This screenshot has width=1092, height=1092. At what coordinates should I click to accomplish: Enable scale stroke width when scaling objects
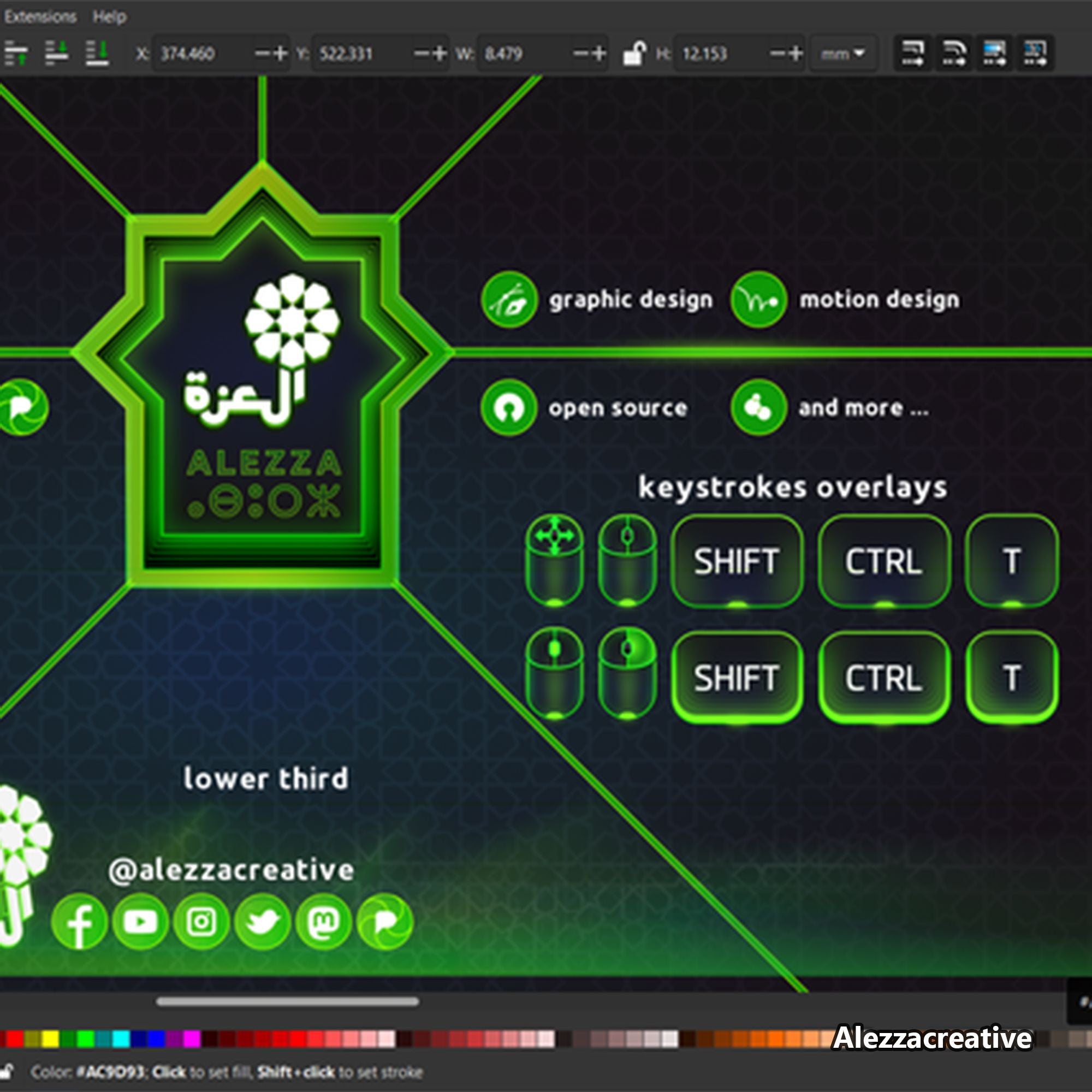pos(913,54)
